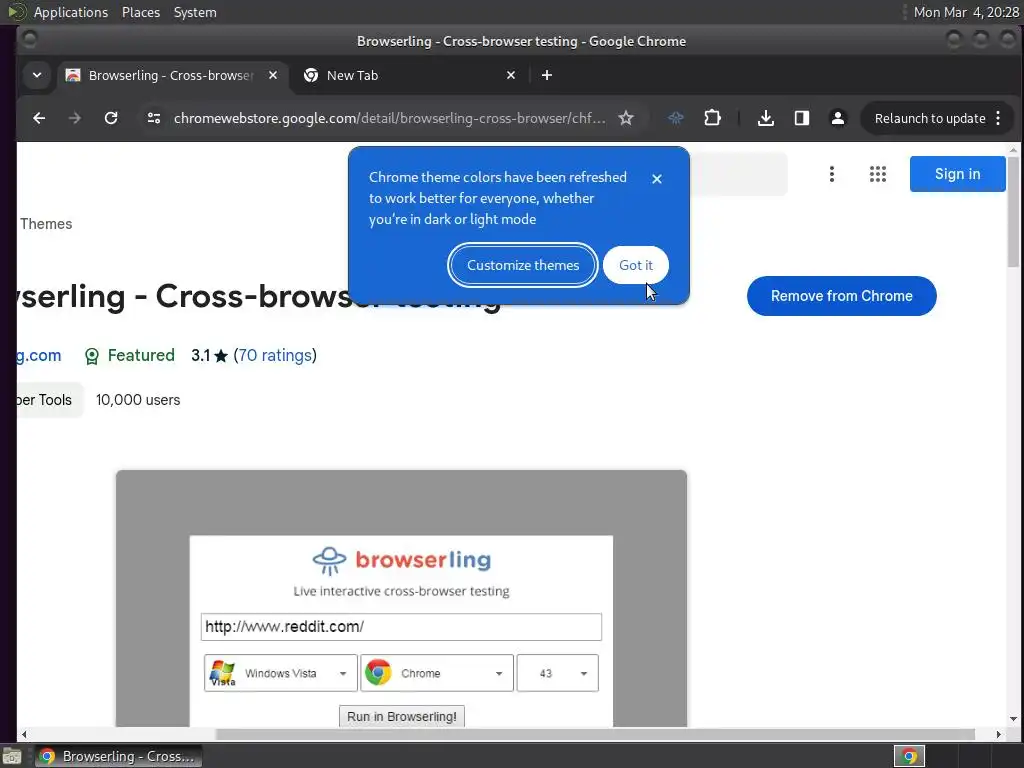Image resolution: width=1024 pixels, height=768 pixels.
Task: Bookmark this page with the star icon
Action: (626, 118)
